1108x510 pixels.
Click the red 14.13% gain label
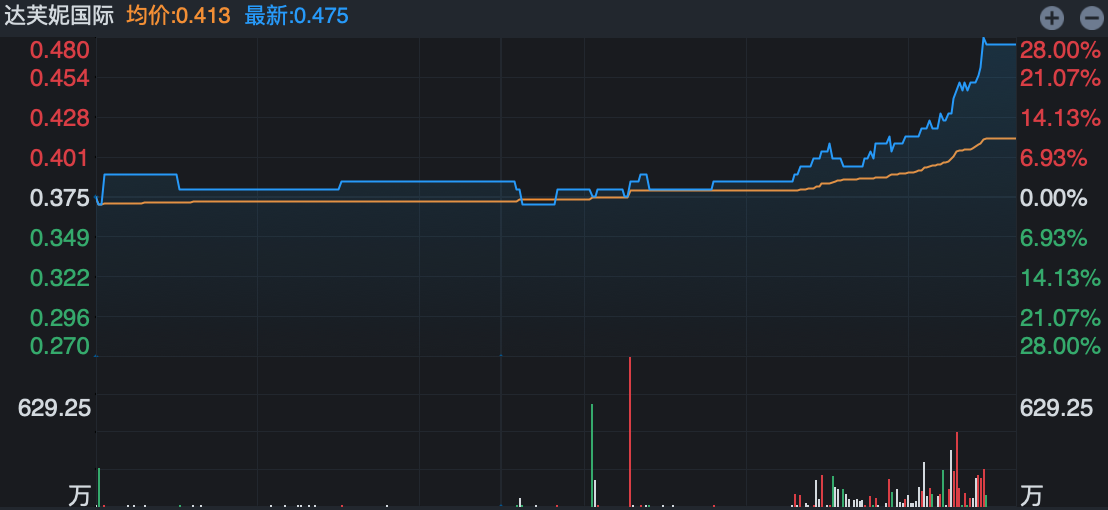[1061, 118]
